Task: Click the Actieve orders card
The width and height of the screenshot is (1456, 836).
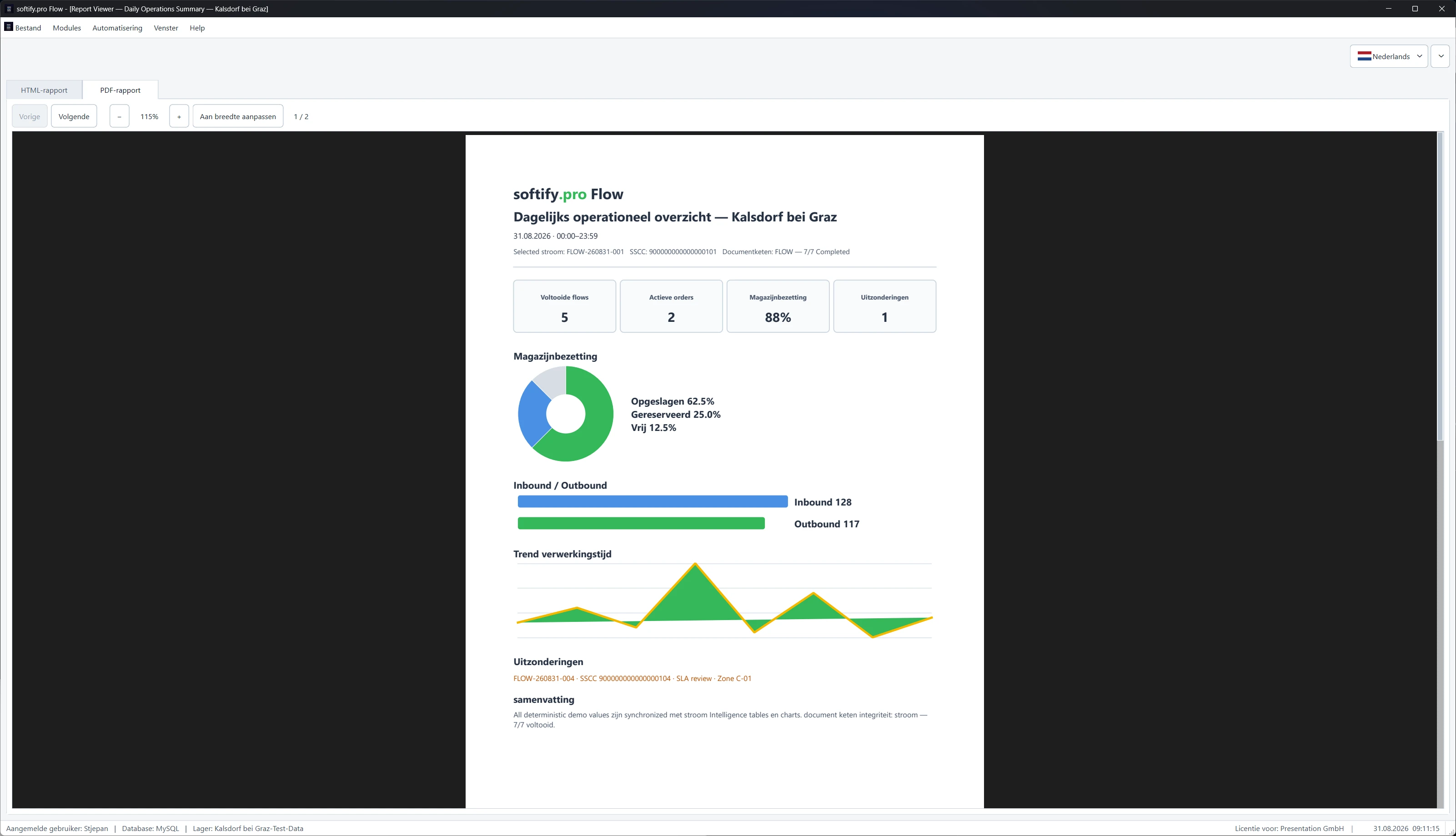Action: click(x=671, y=306)
